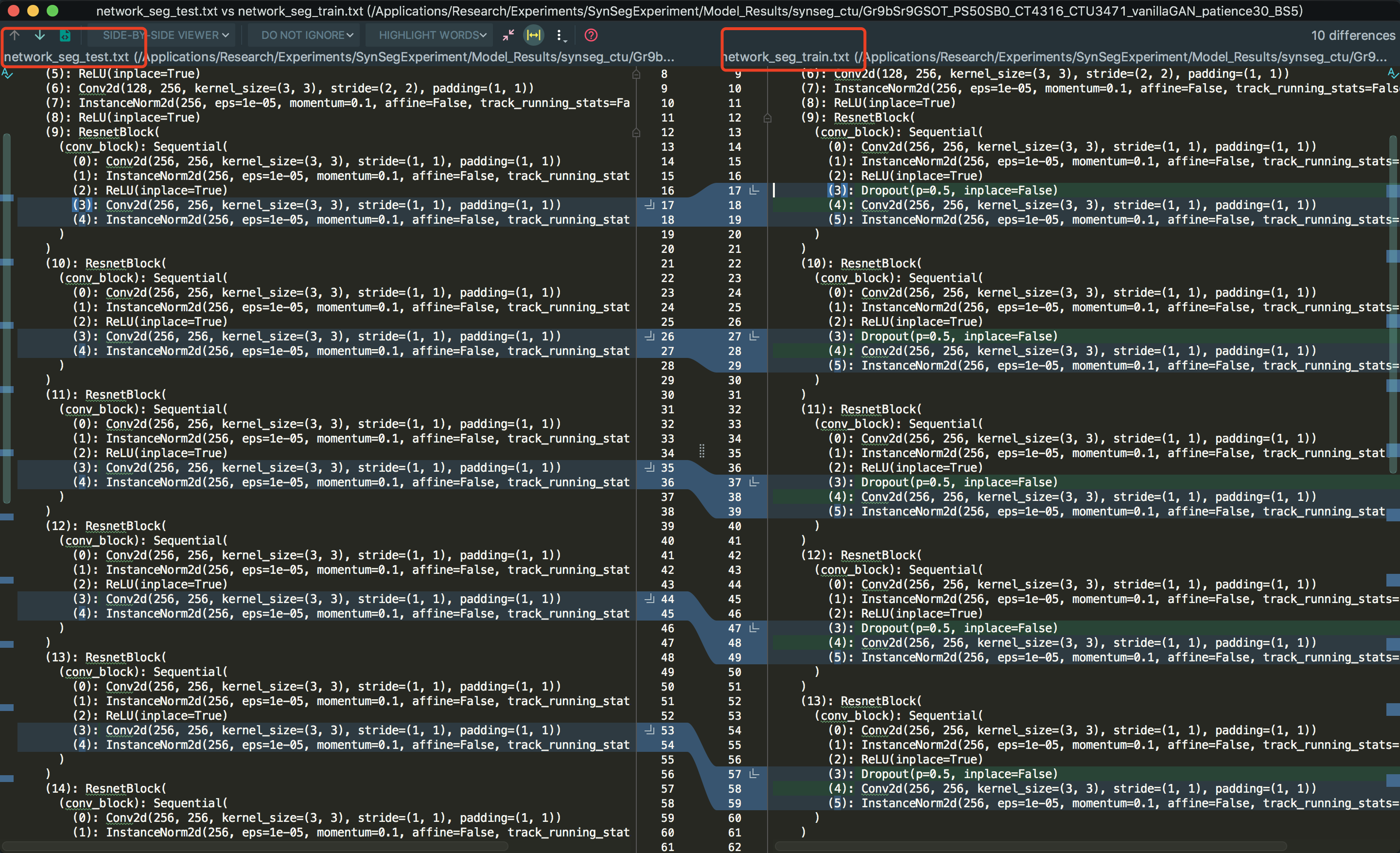Click Dropout line under right ResnetBlock (9)

coord(943,190)
